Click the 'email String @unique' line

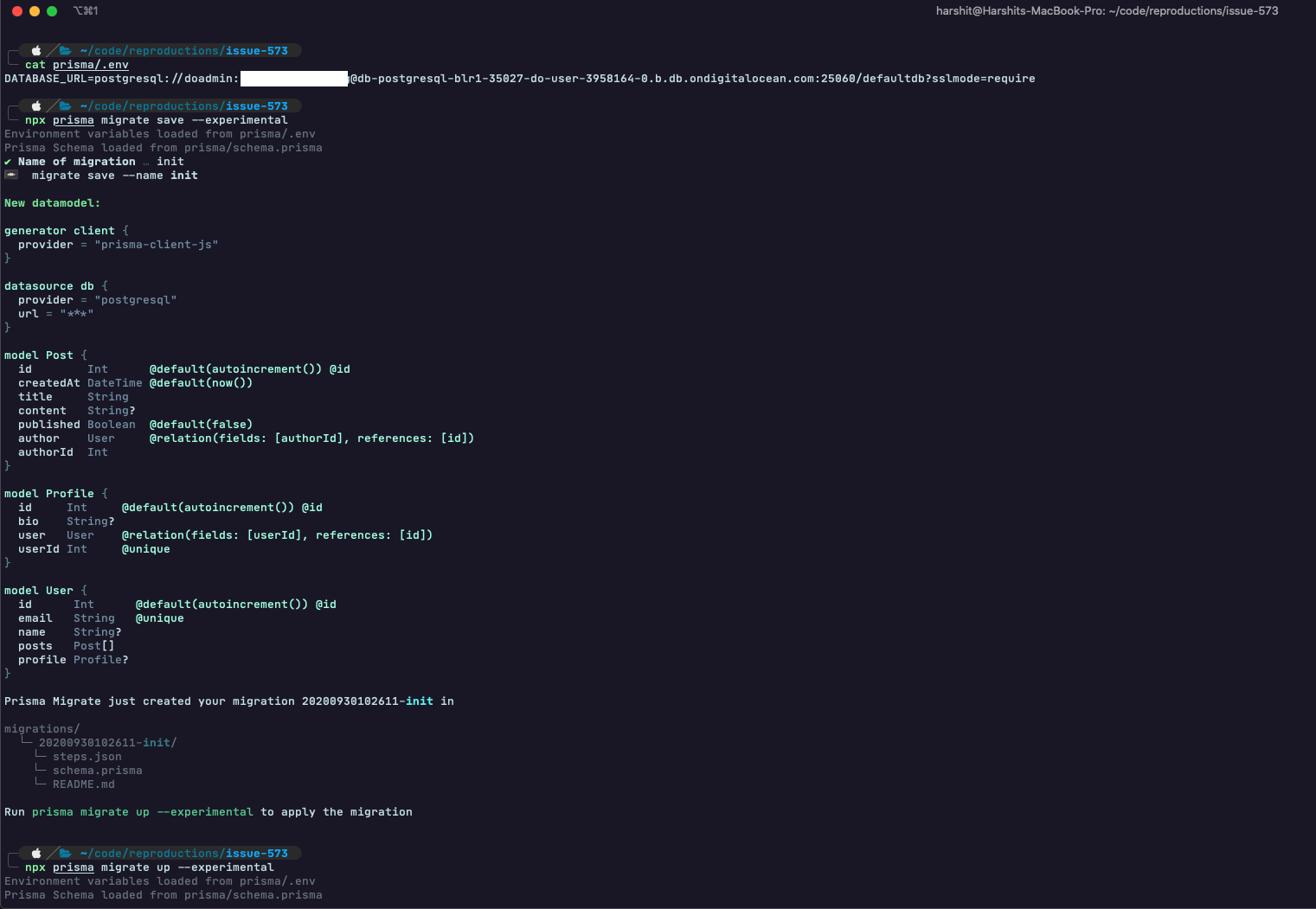point(100,618)
